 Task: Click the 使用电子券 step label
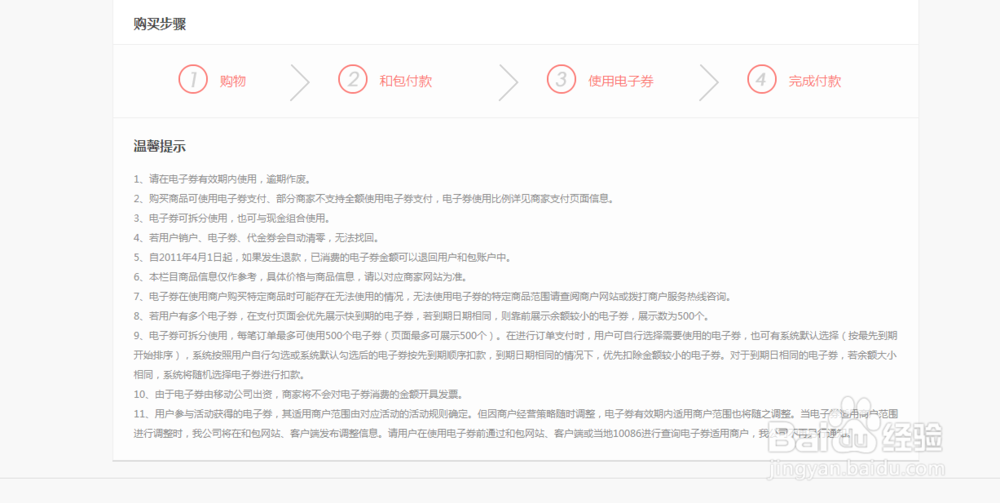621,82
